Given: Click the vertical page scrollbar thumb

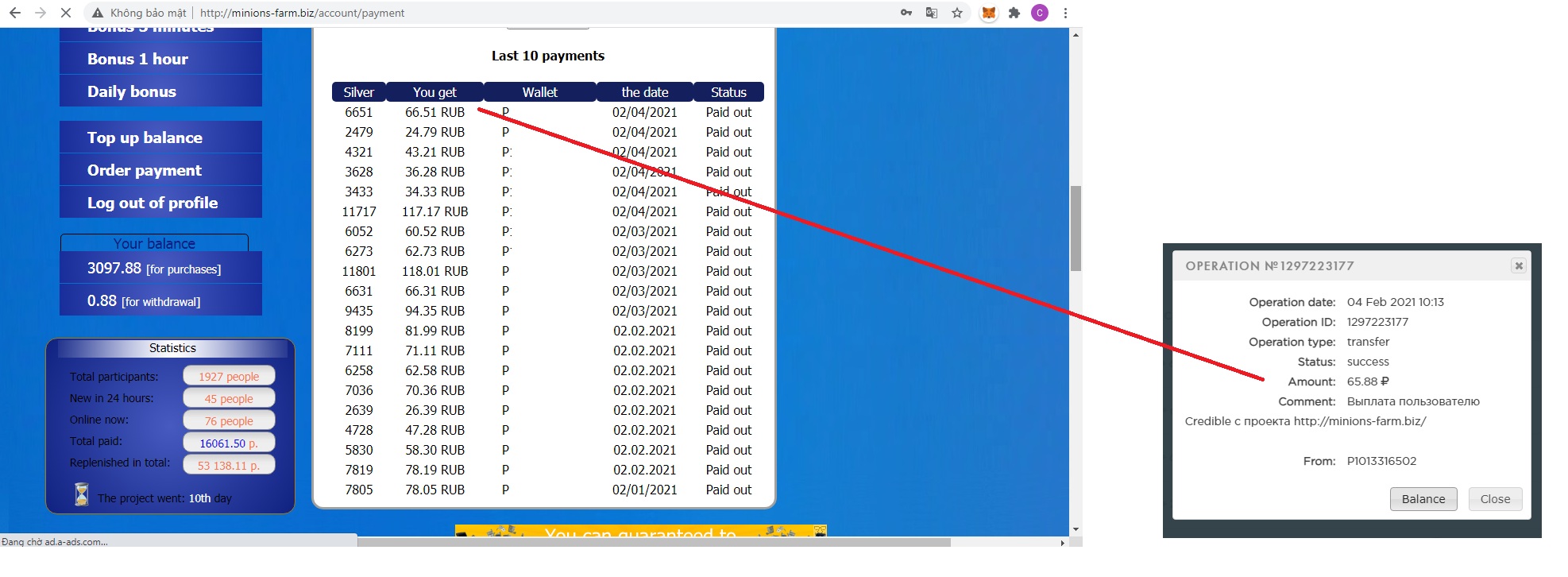Looking at the screenshot, I should click(1076, 228).
